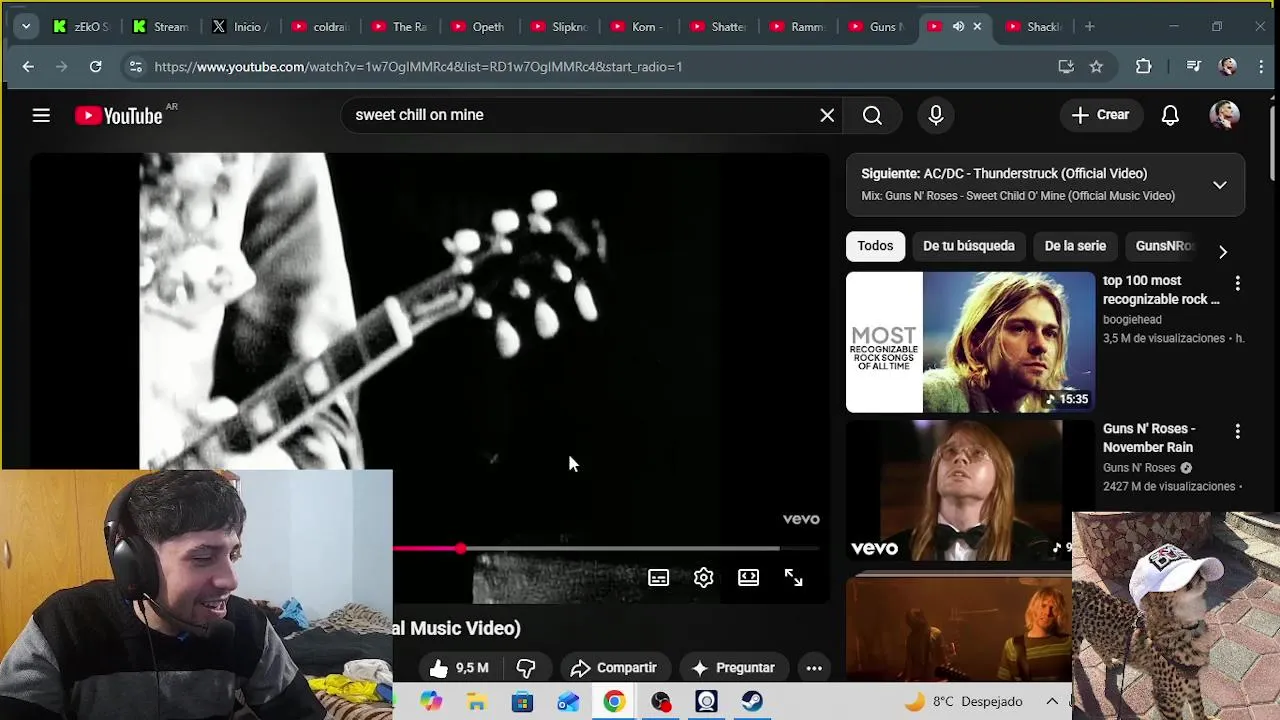The image size is (1280, 720).
Task: Show hidden system tray icons
Action: (x=1052, y=702)
